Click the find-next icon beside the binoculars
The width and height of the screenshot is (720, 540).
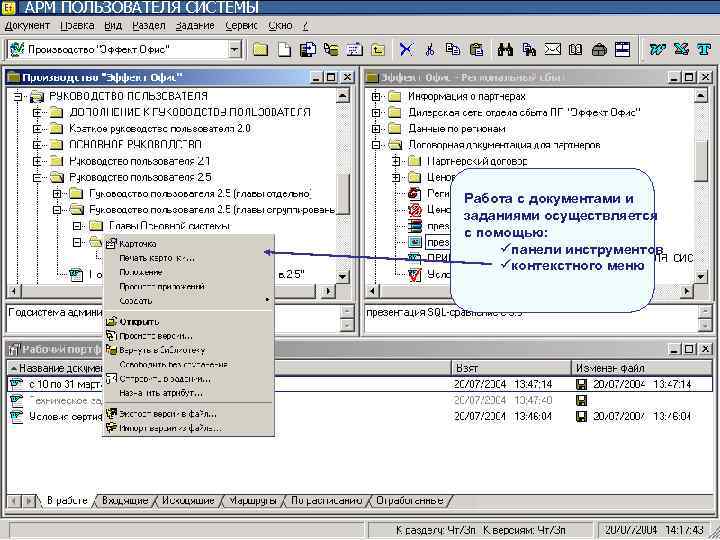click(529, 49)
